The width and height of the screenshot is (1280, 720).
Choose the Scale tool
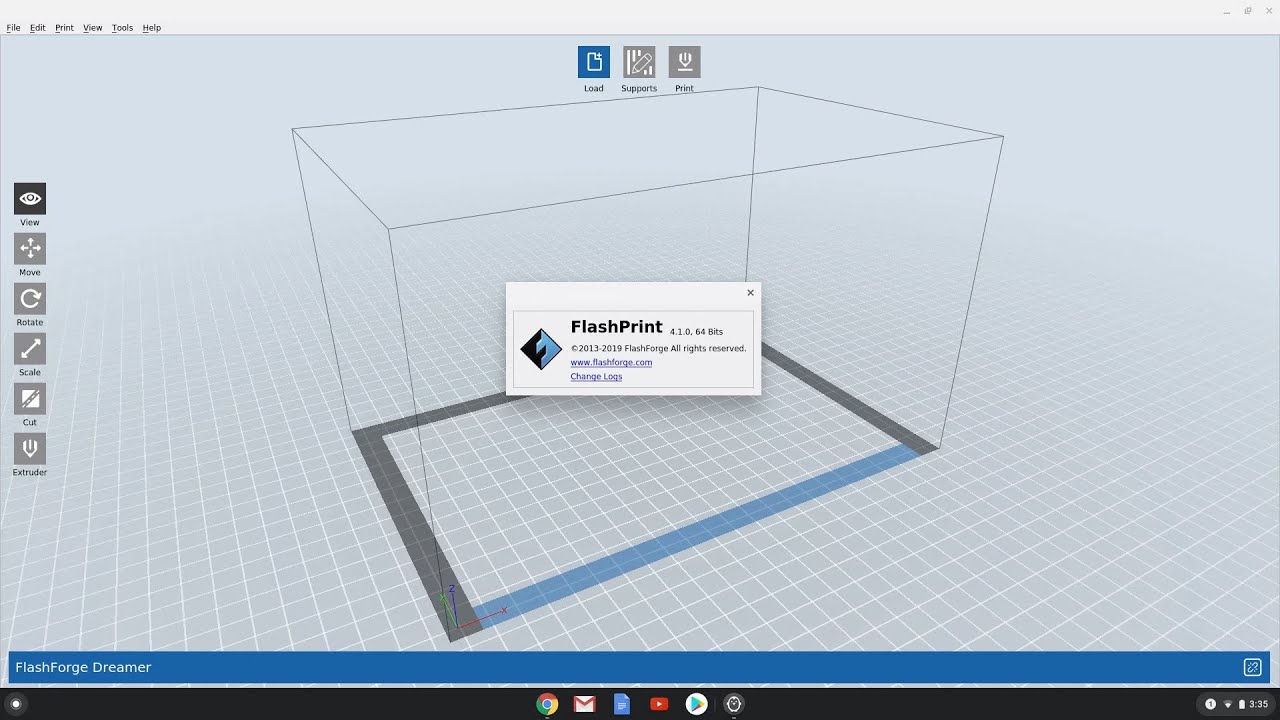tap(30, 349)
